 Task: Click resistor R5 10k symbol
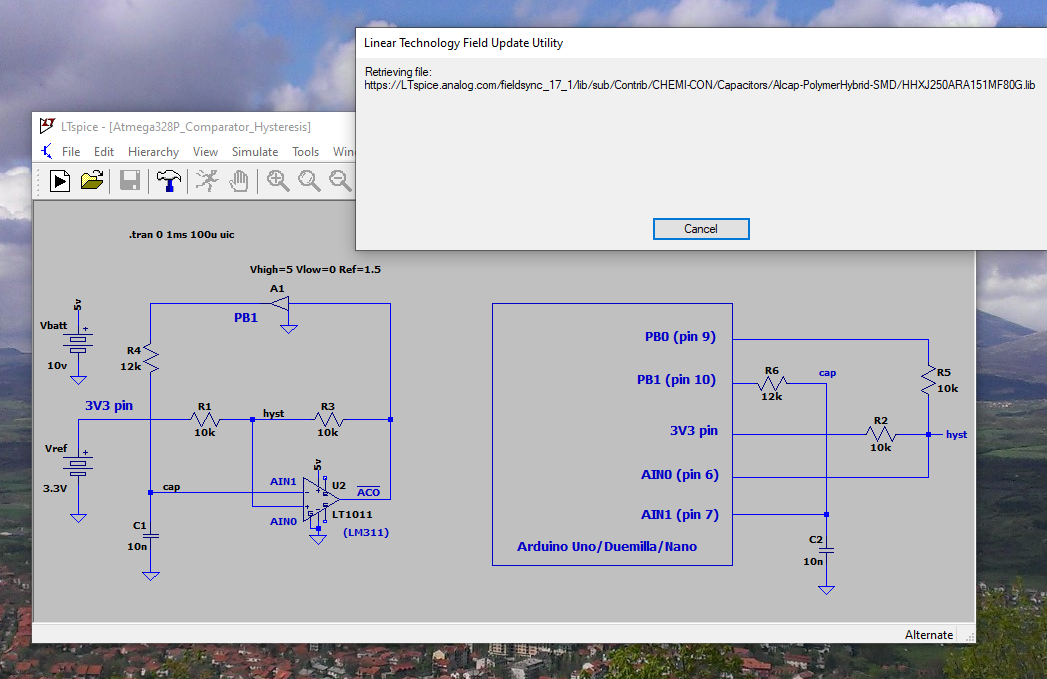928,380
